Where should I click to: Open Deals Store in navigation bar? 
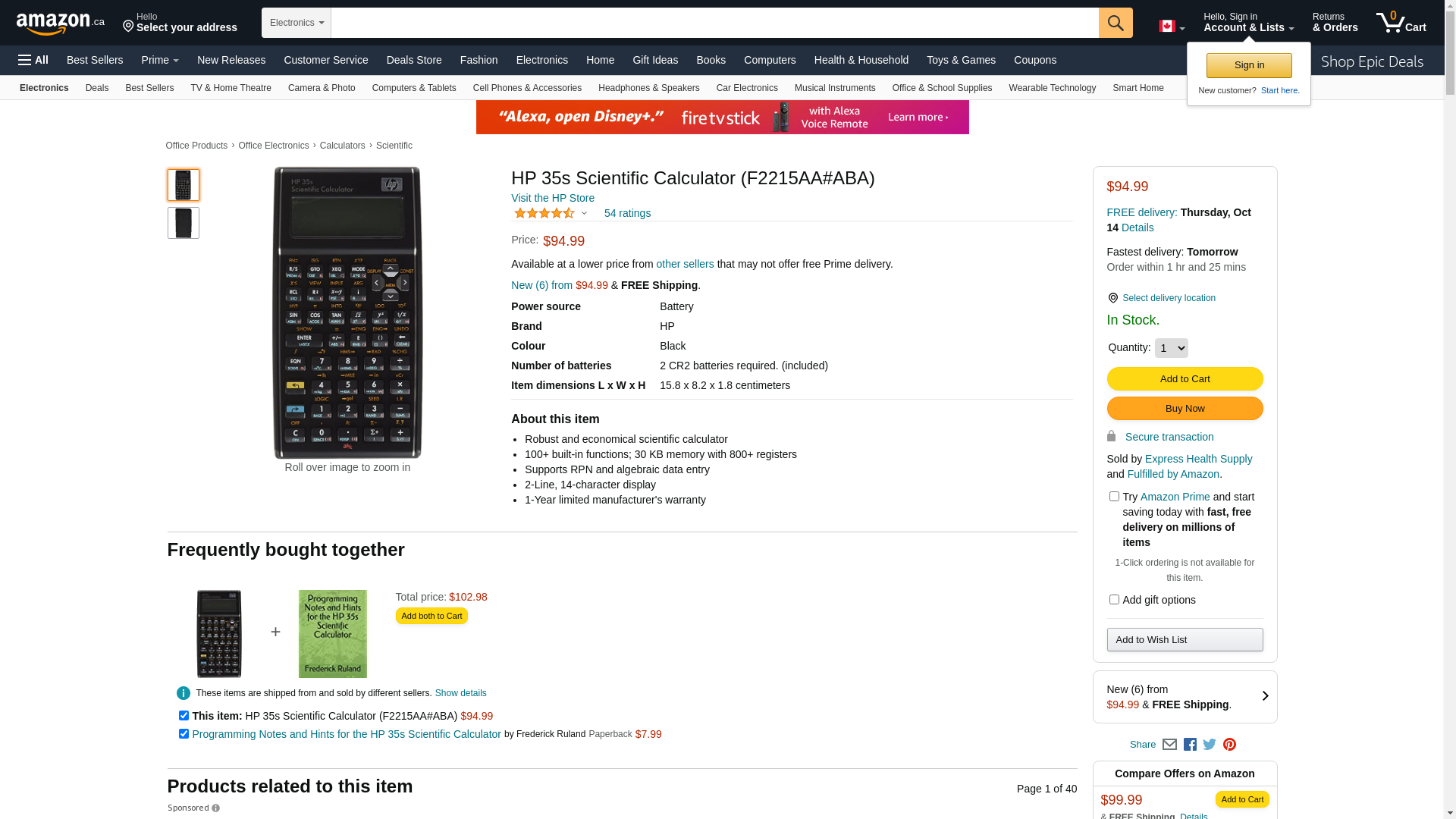[x=413, y=60]
